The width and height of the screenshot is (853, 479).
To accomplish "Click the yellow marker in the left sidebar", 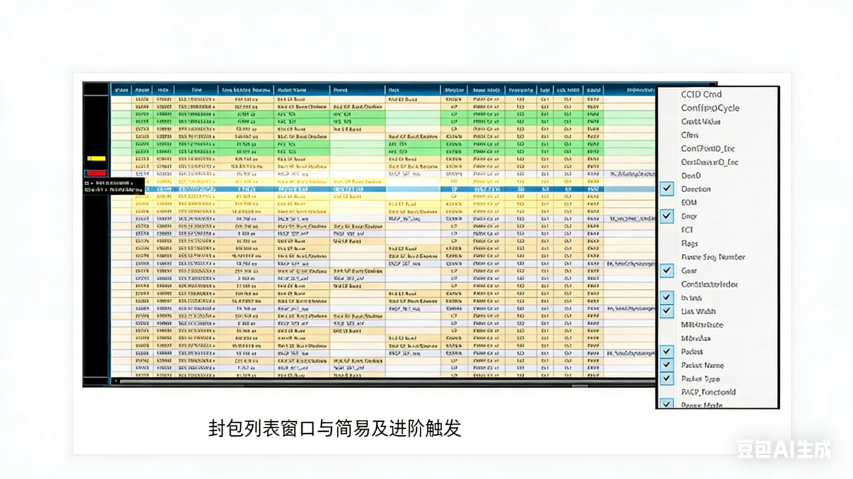I will (x=96, y=159).
